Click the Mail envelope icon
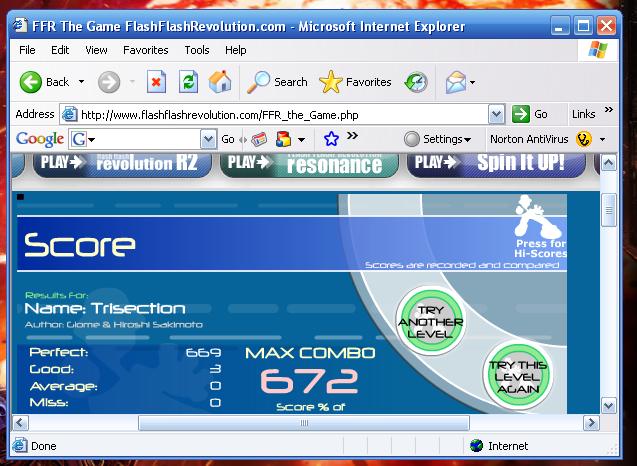Viewport: 637px width, 466px height. pyautogui.click(x=456, y=82)
